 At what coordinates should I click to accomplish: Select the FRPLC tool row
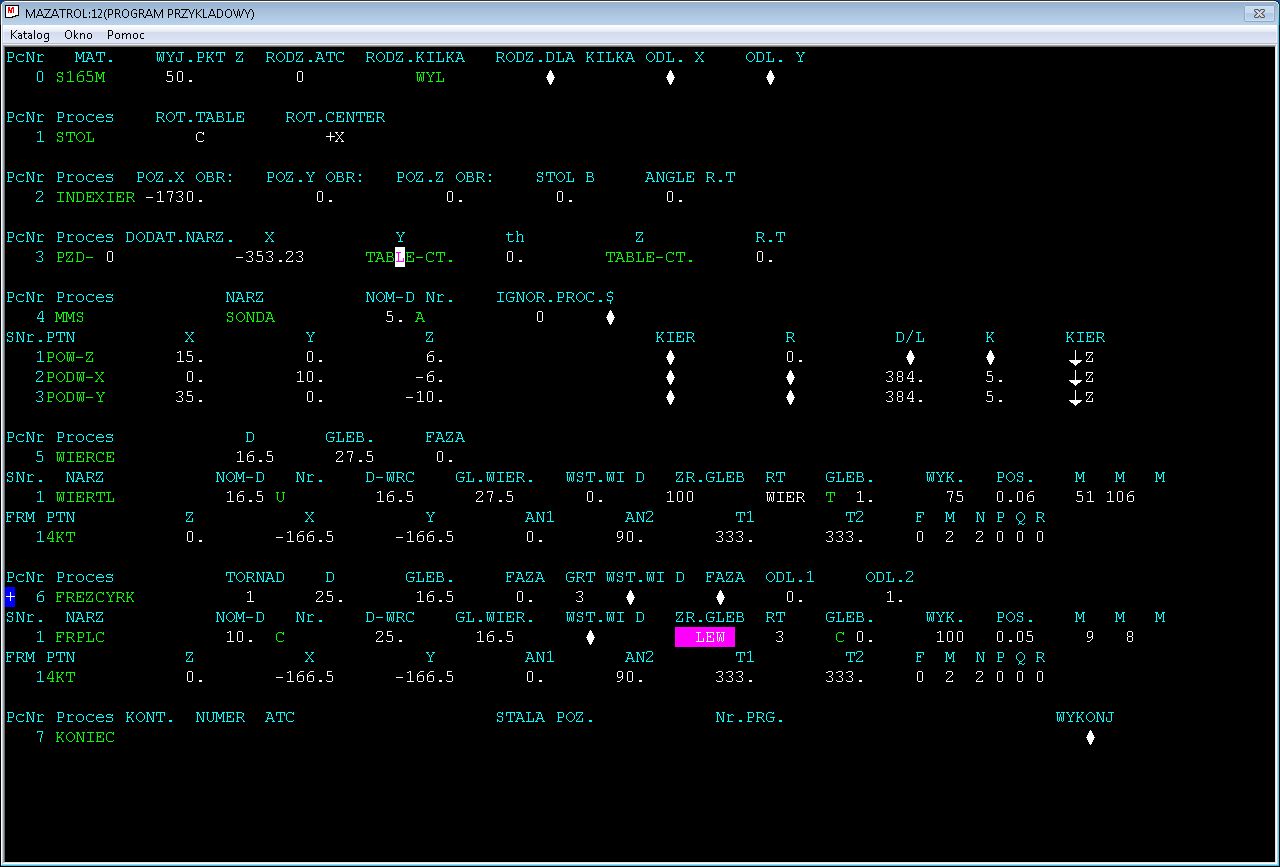80,637
